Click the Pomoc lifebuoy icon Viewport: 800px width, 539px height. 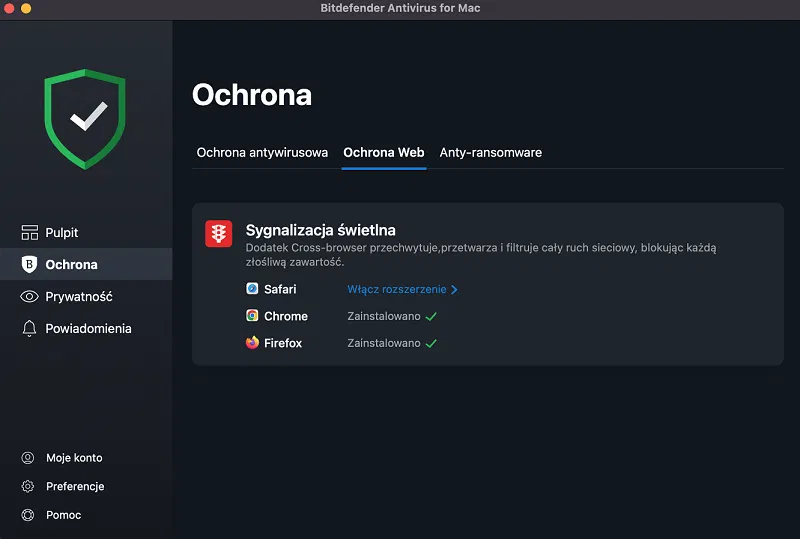pyautogui.click(x=28, y=515)
